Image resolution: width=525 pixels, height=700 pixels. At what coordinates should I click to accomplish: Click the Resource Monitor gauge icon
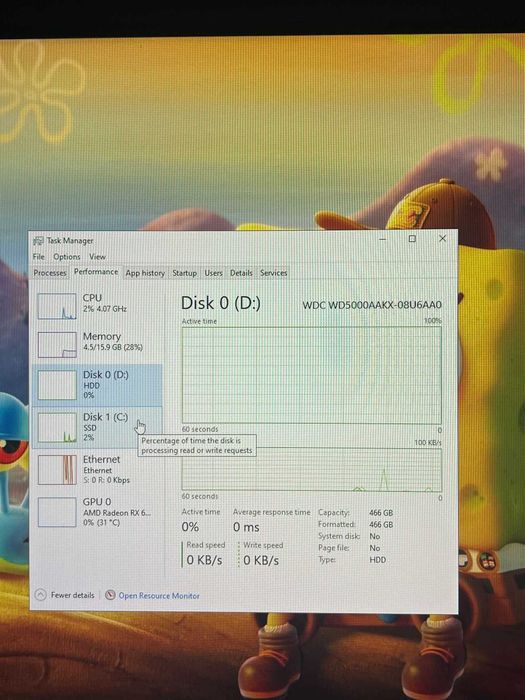pos(110,595)
